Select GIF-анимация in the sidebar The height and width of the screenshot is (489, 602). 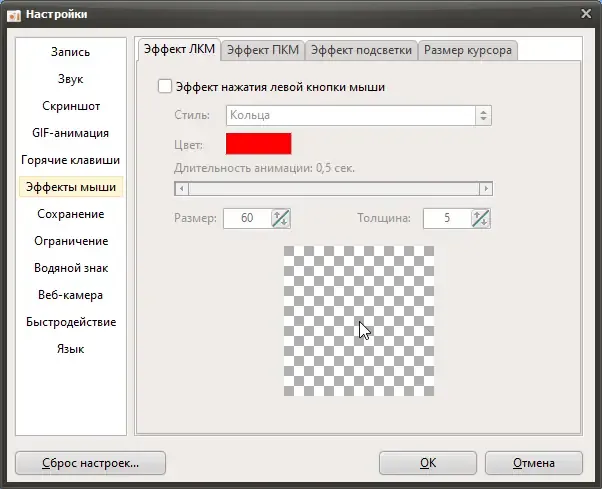pos(71,133)
